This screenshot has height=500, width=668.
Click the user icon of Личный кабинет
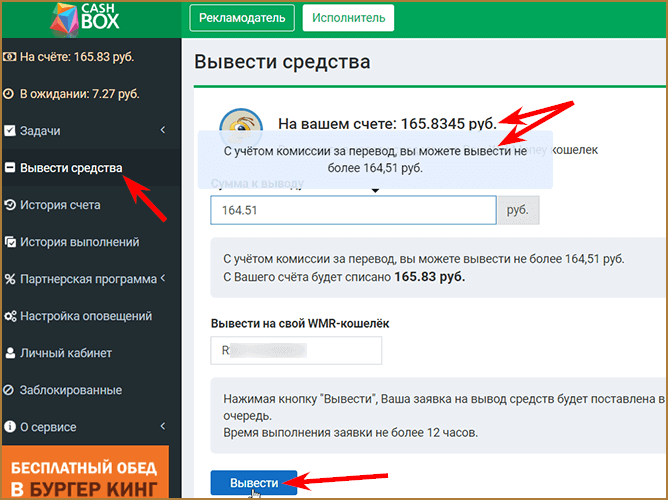click(x=10, y=353)
